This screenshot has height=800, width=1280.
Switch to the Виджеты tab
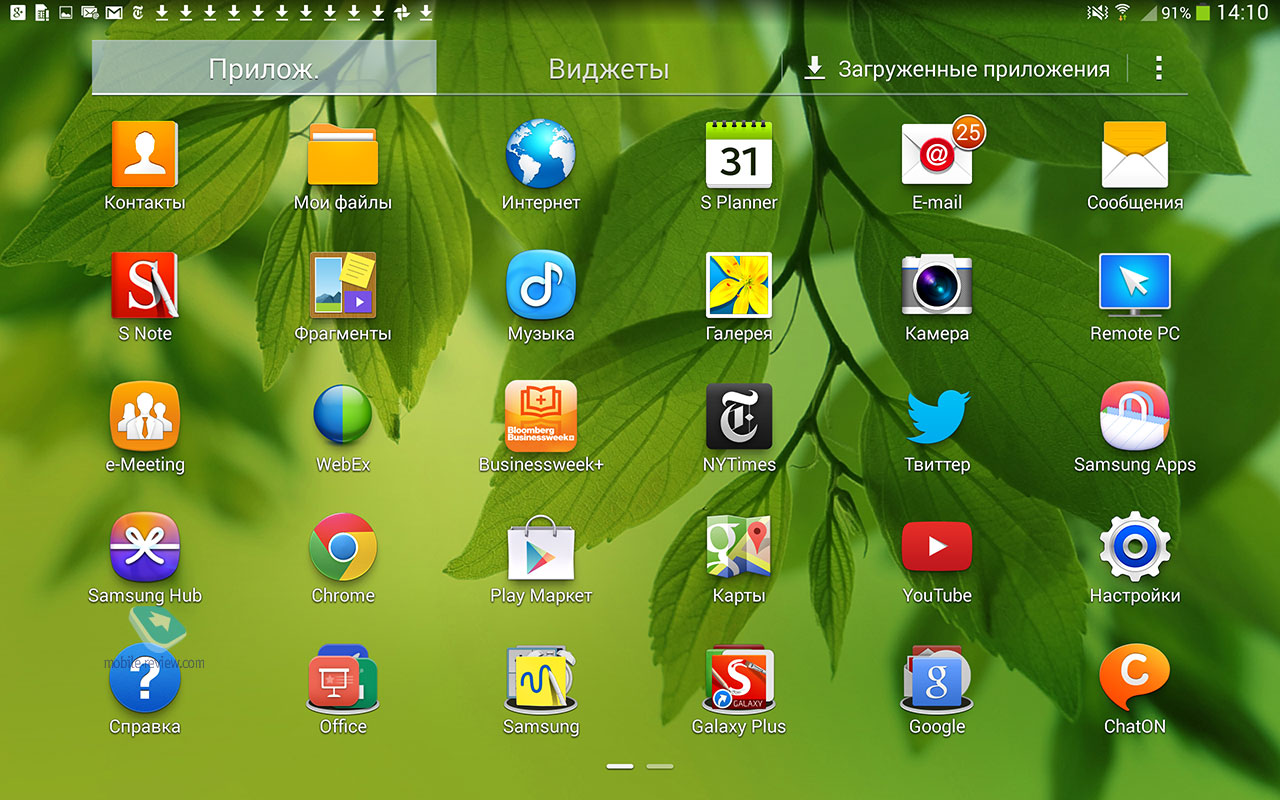click(x=609, y=68)
